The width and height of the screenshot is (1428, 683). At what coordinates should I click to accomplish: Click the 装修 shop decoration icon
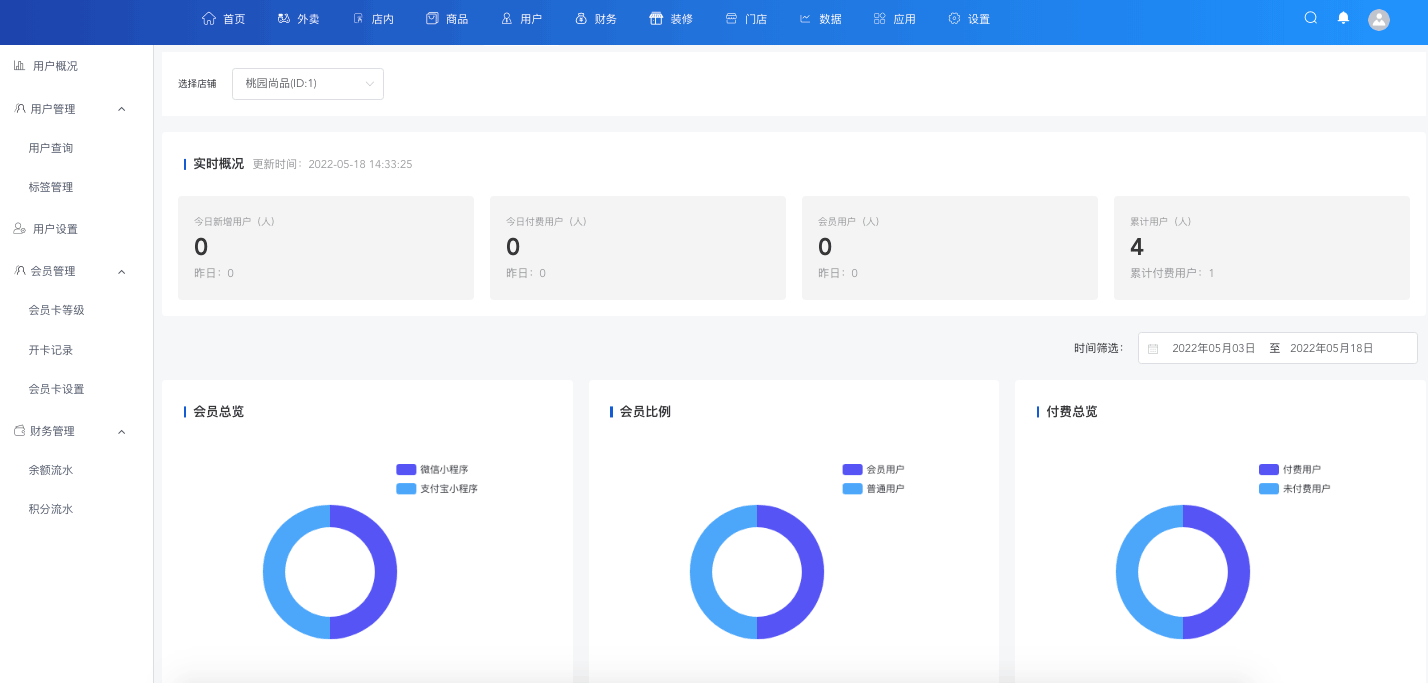(x=656, y=18)
